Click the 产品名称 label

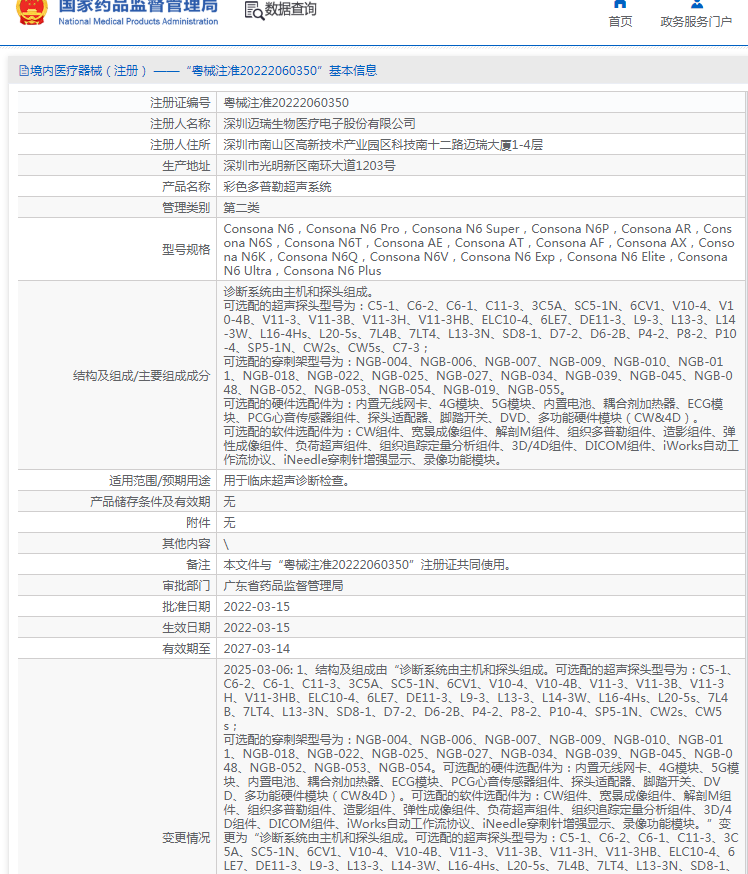pos(186,187)
